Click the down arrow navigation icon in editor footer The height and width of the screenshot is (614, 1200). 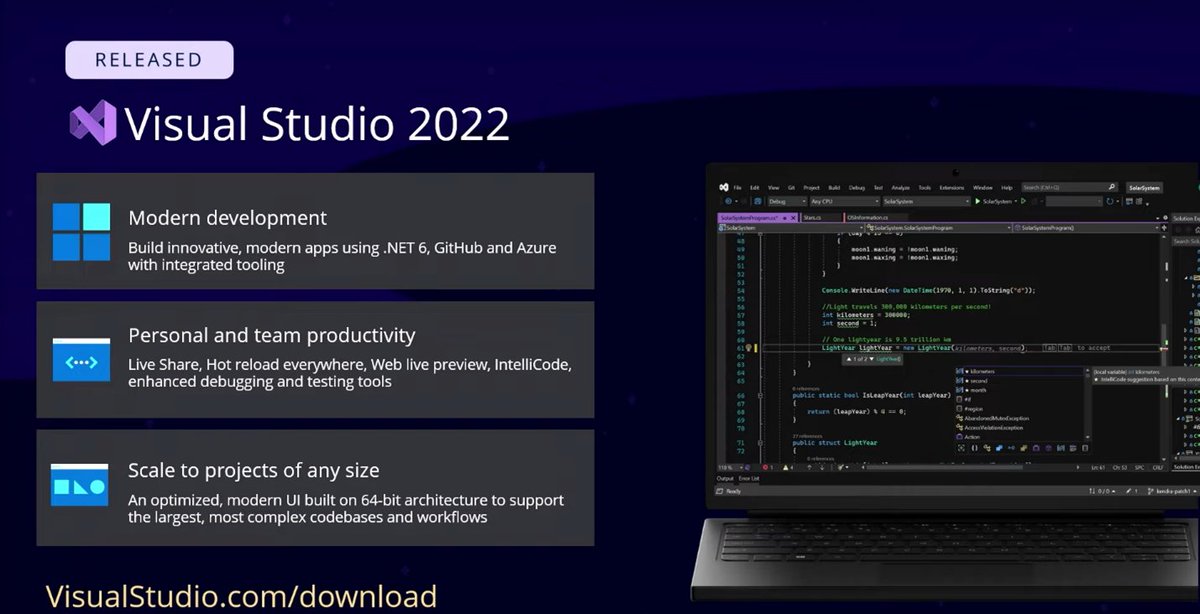[x=822, y=468]
